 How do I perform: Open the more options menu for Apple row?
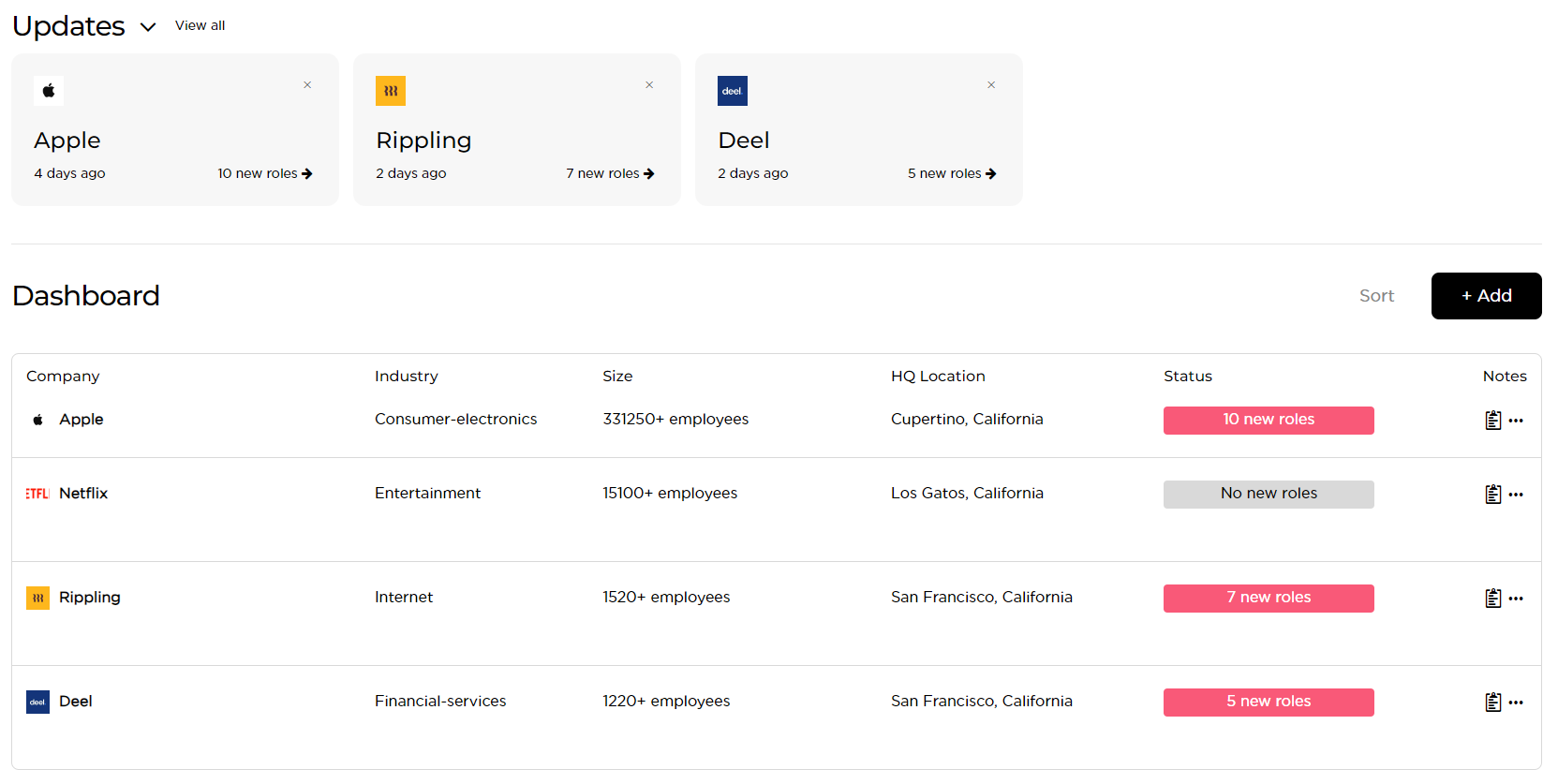[x=1516, y=421]
